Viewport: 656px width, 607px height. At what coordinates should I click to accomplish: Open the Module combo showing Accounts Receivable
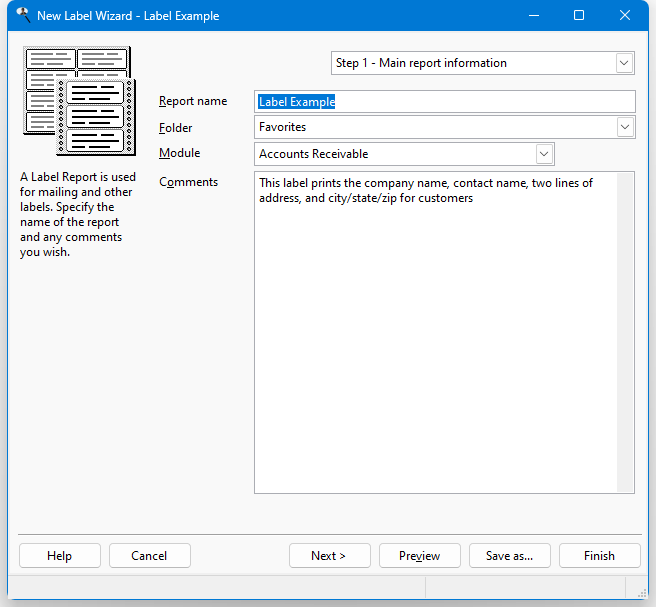click(x=404, y=154)
